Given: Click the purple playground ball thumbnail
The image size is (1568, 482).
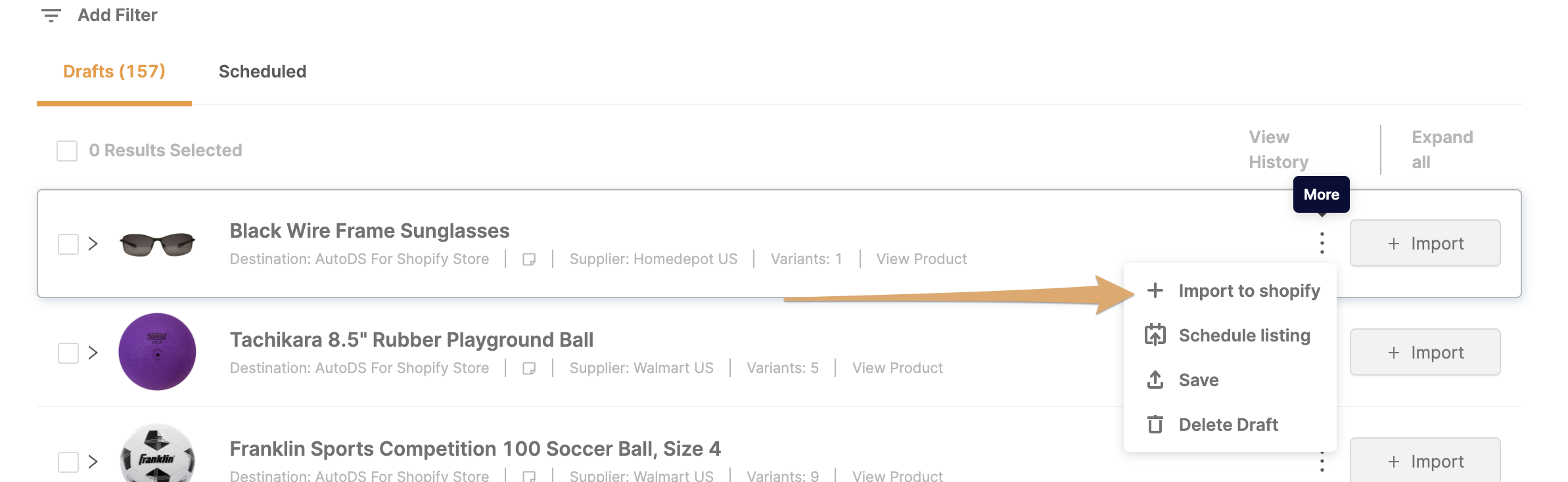Looking at the screenshot, I should point(157,352).
